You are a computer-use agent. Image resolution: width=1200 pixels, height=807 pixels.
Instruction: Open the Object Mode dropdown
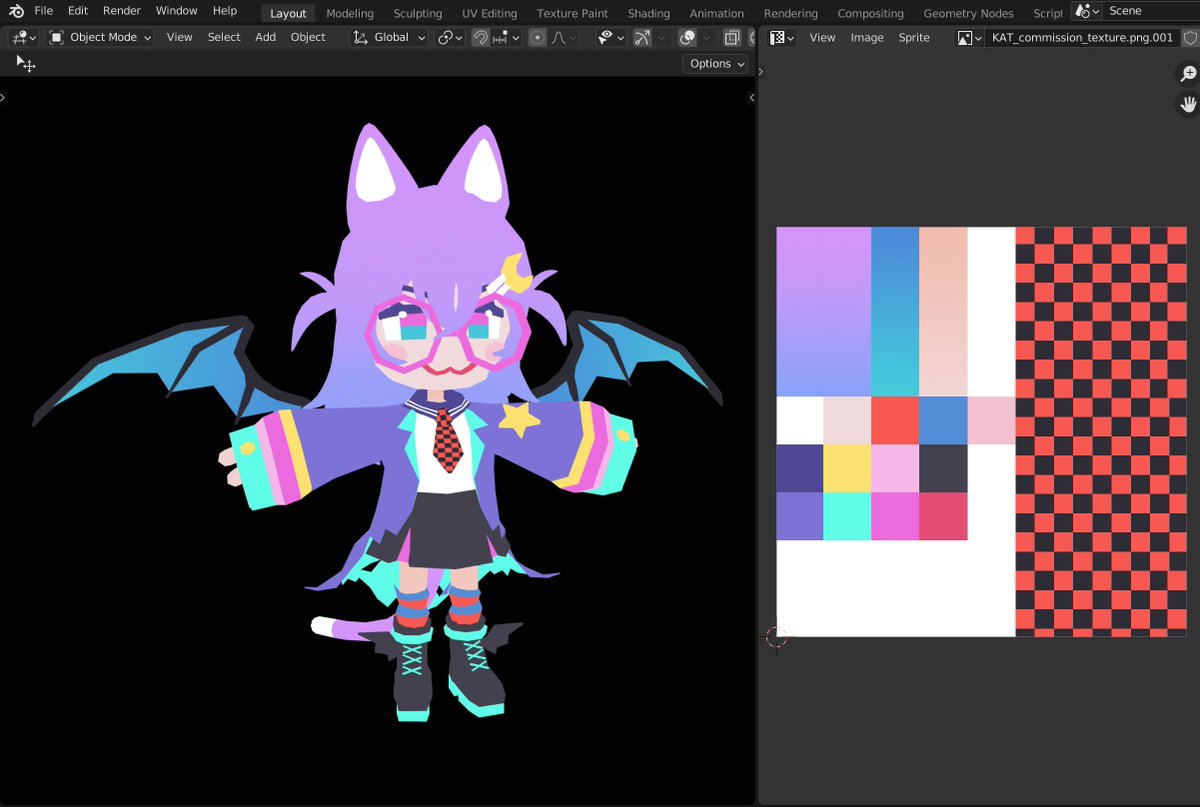click(x=100, y=37)
